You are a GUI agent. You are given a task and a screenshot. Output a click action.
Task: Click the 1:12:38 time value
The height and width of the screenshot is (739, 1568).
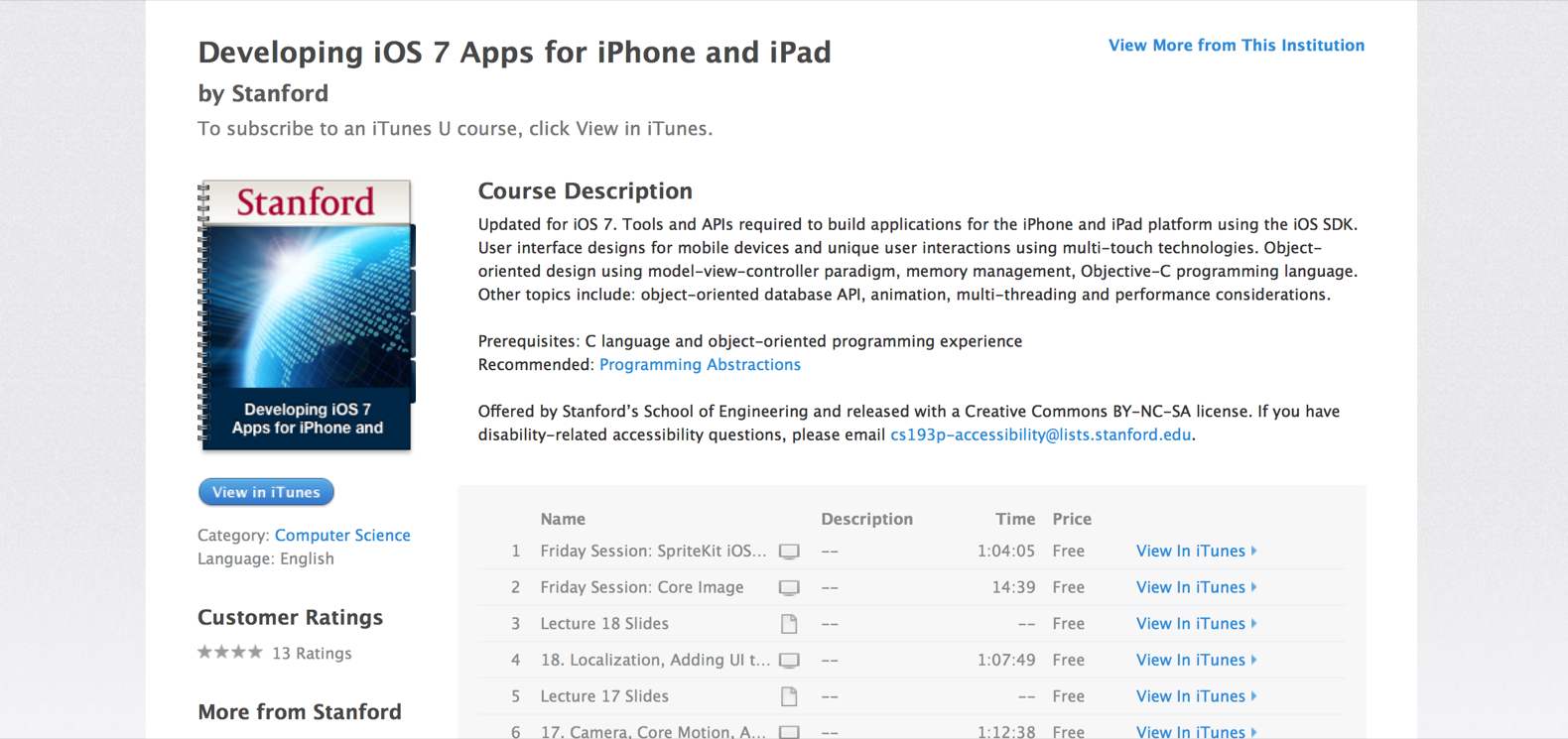click(x=1006, y=731)
